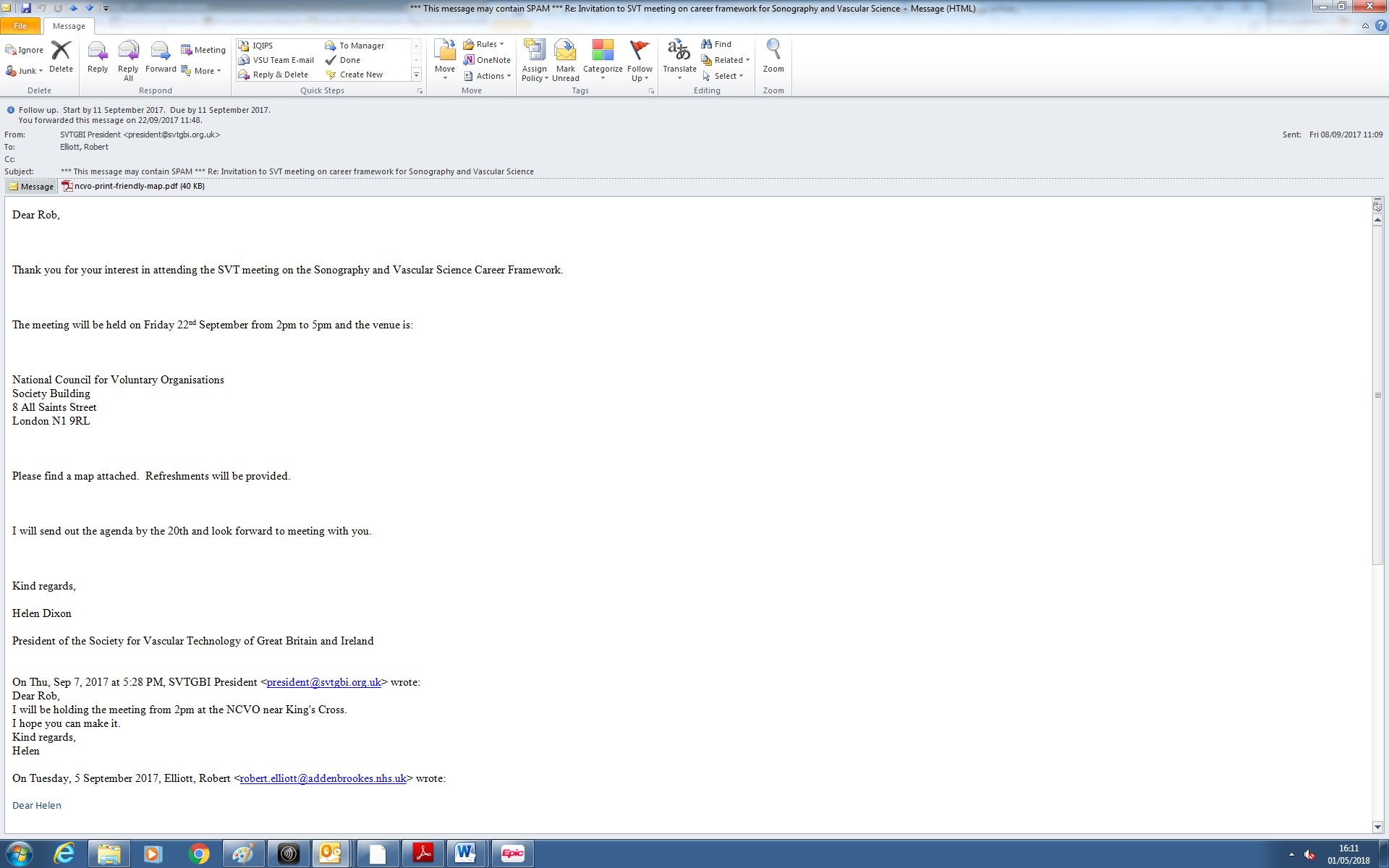Screen dimensions: 1389x868
Task: Expand the Rules dropdown
Action: (x=484, y=44)
